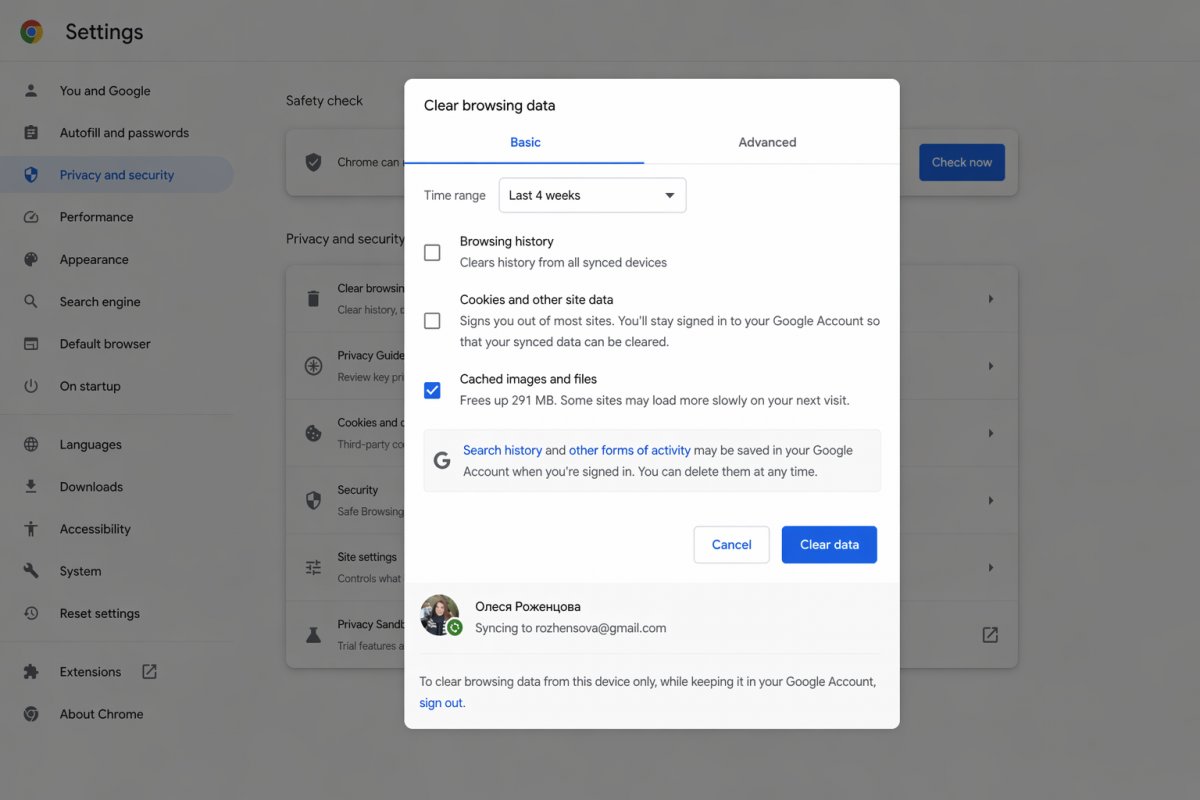This screenshot has height=800, width=1200.
Task: Select the Appearance palette icon
Action: pos(31,260)
